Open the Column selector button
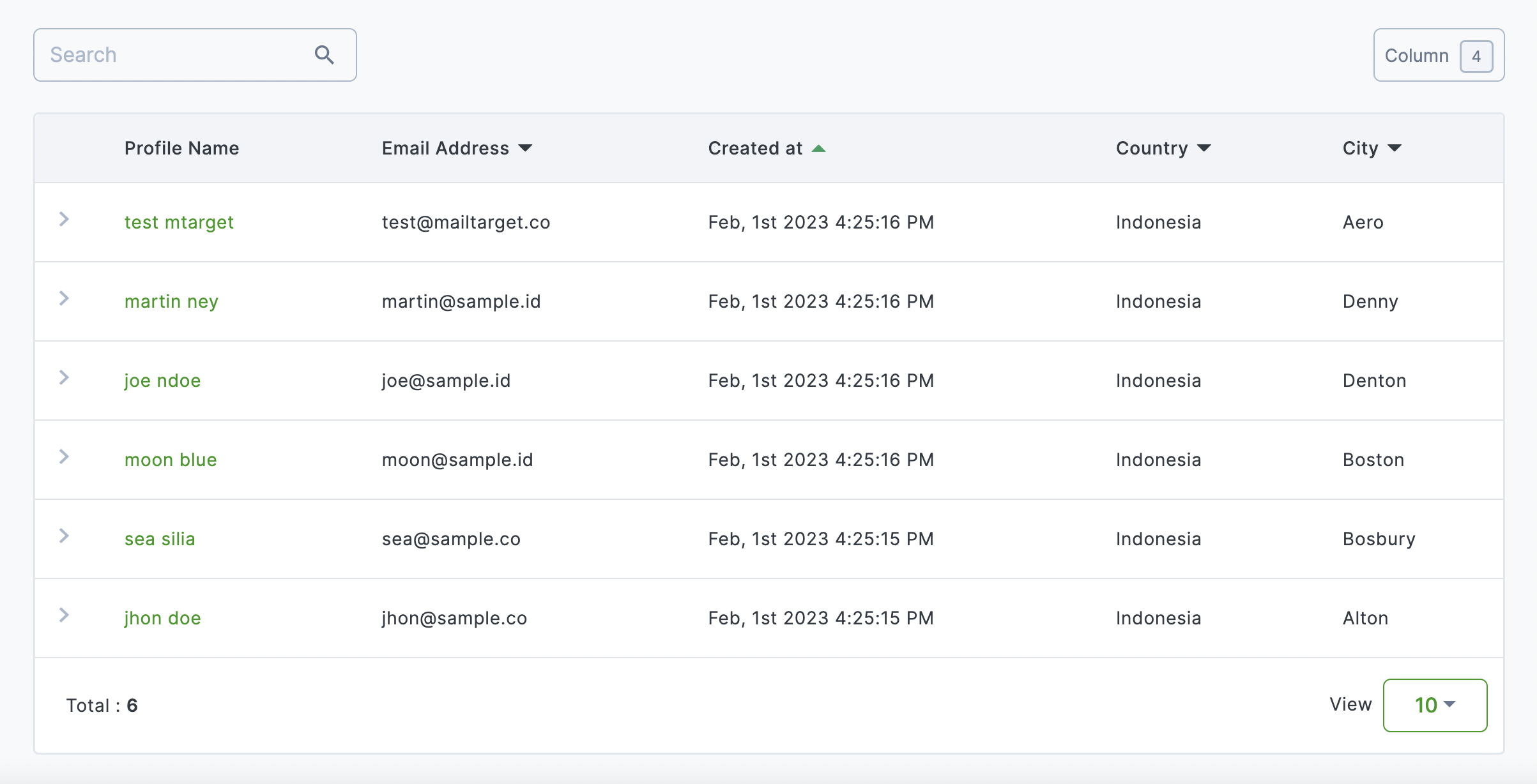Screen dimensions: 1537x784 click(x=1416, y=56)
